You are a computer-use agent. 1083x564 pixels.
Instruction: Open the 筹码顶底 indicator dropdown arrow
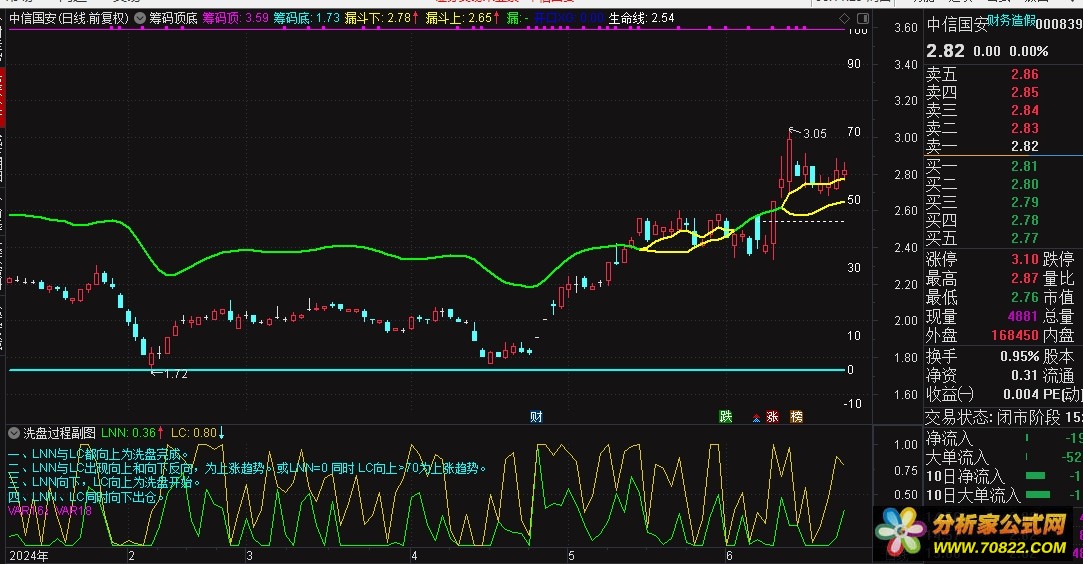pos(140,18)
